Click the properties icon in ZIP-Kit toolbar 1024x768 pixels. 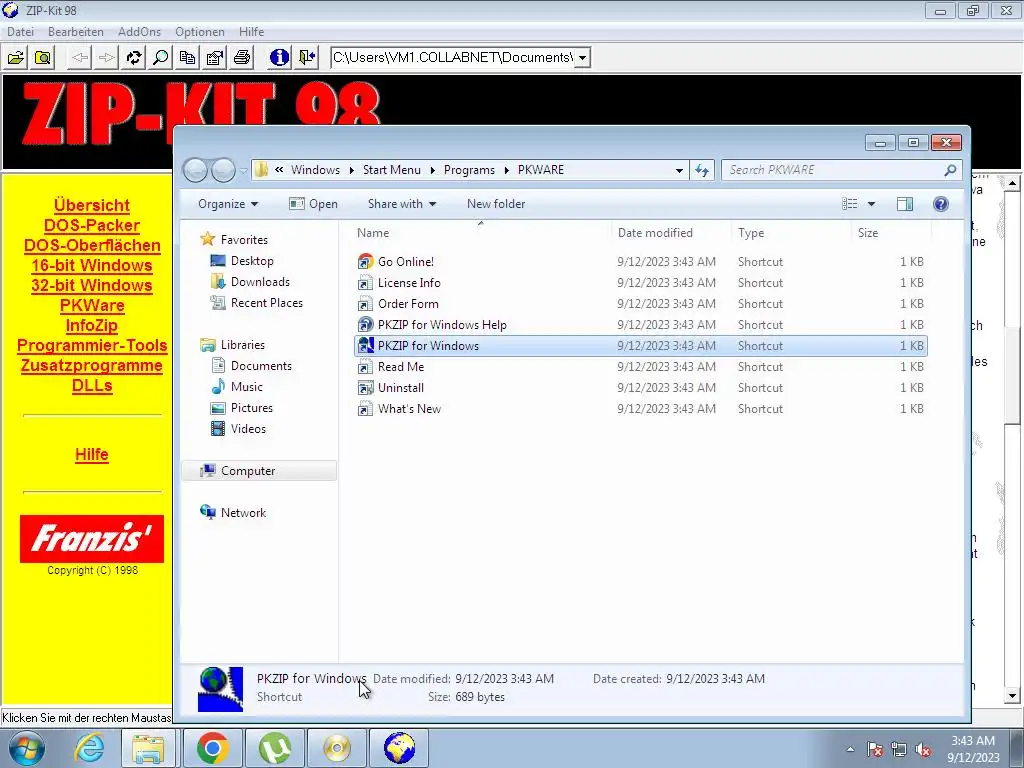pos(215,57)
